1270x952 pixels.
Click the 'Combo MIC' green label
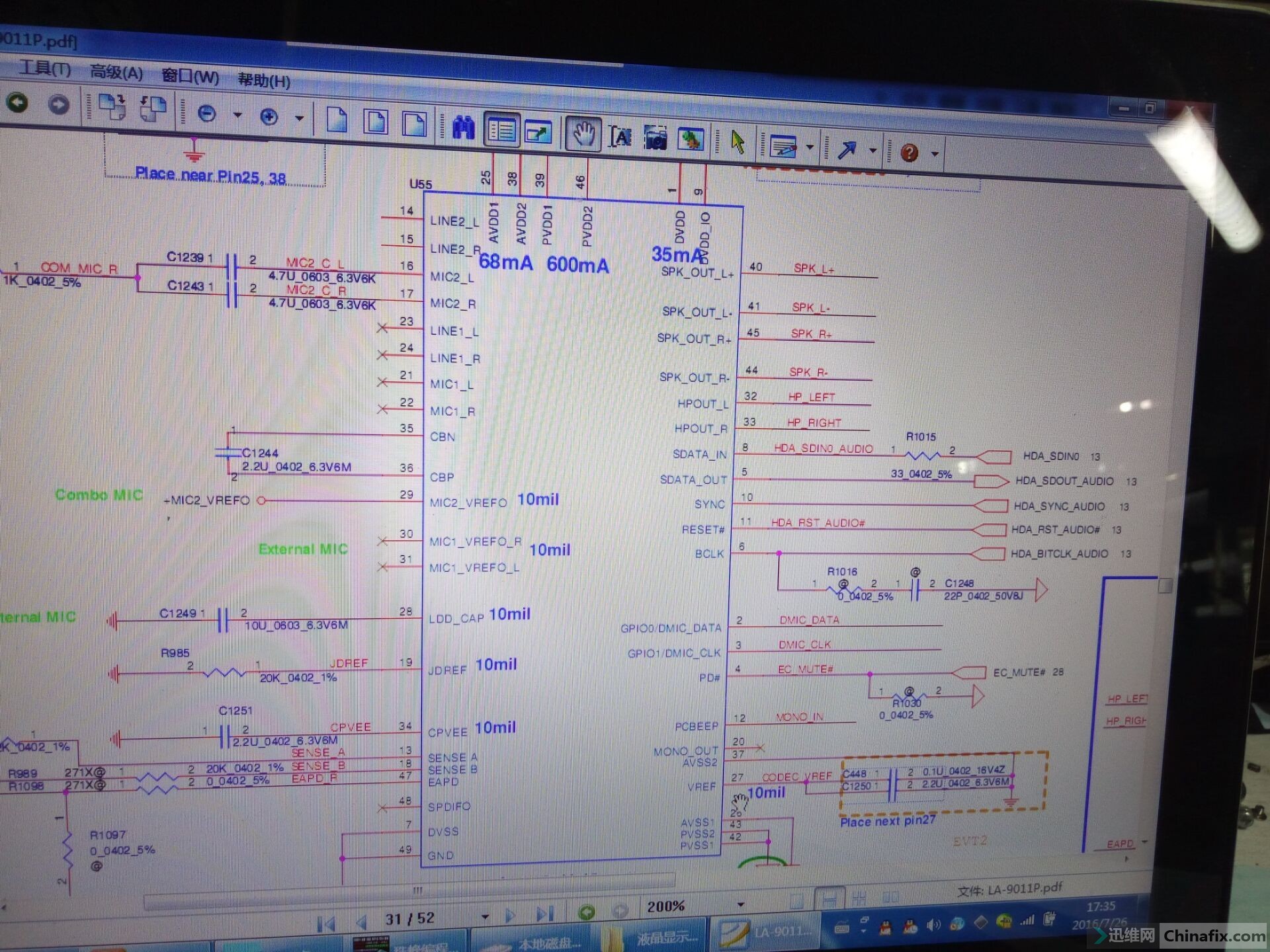tap(99, 495)
